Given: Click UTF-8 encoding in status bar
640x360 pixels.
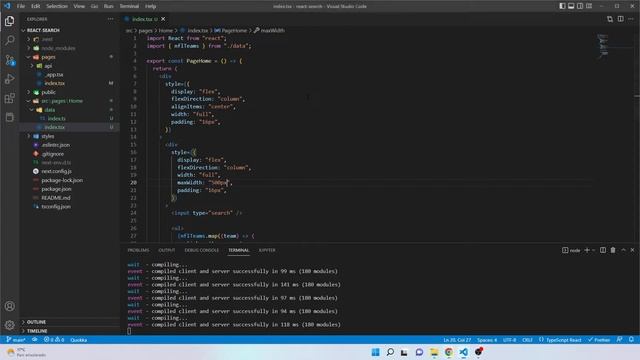Looking at the screenshot, I should [509, 340].
